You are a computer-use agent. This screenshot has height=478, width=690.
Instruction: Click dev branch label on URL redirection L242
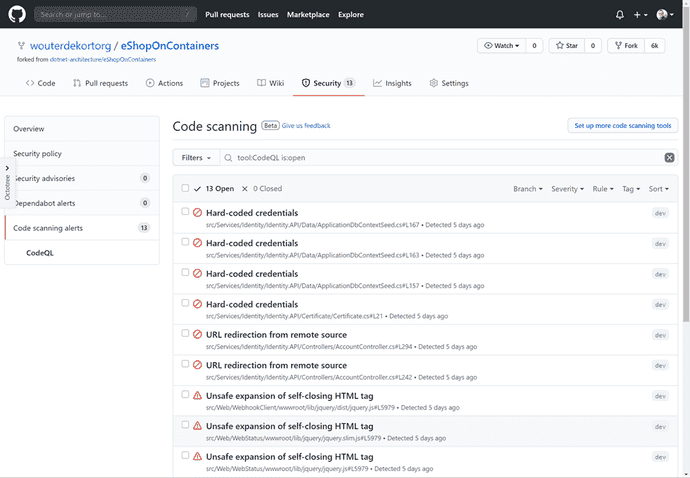pyautogui.click(x=660, y=366)
